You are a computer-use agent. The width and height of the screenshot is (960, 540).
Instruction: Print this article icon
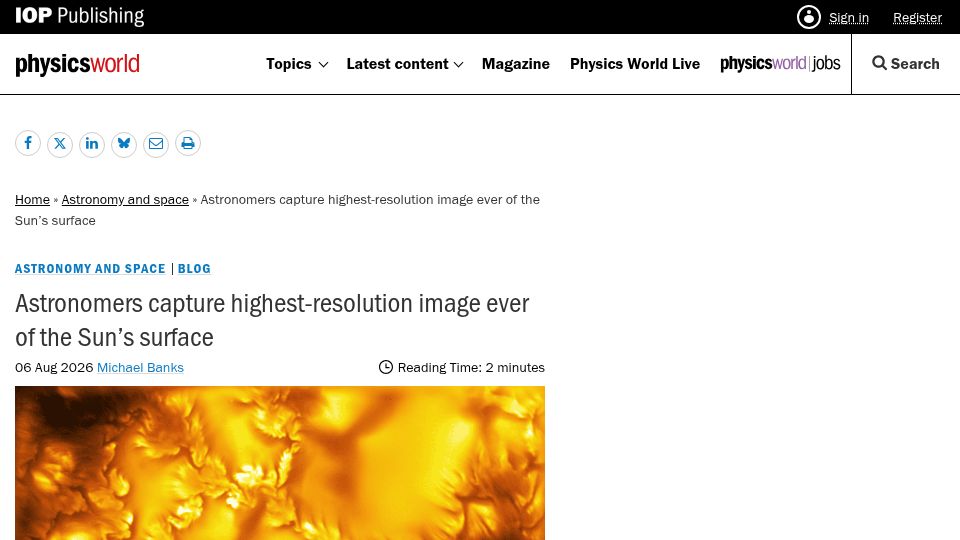[188, 143]
